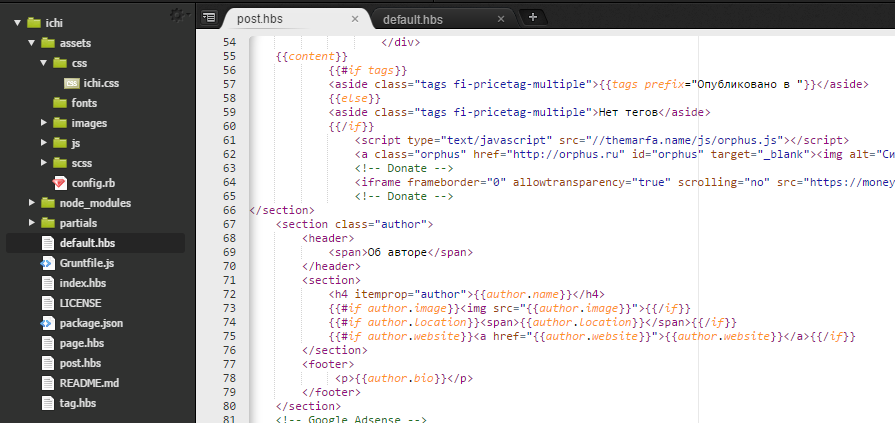895x423 pixels.
Task: Add a new tab with plus button
Action: tap(533, 17)
